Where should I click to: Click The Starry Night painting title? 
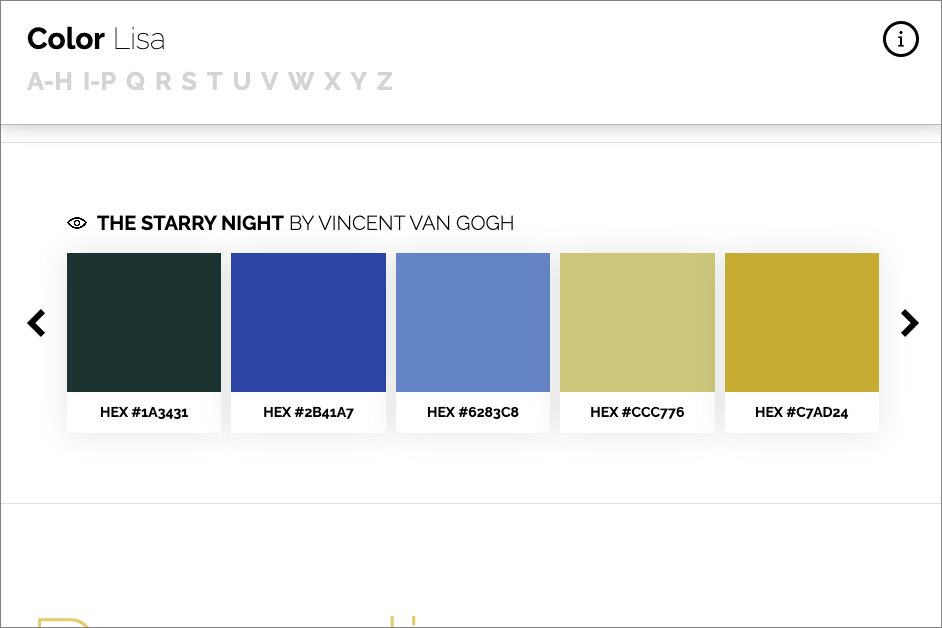pyautogui.click(x=190, y=223)
